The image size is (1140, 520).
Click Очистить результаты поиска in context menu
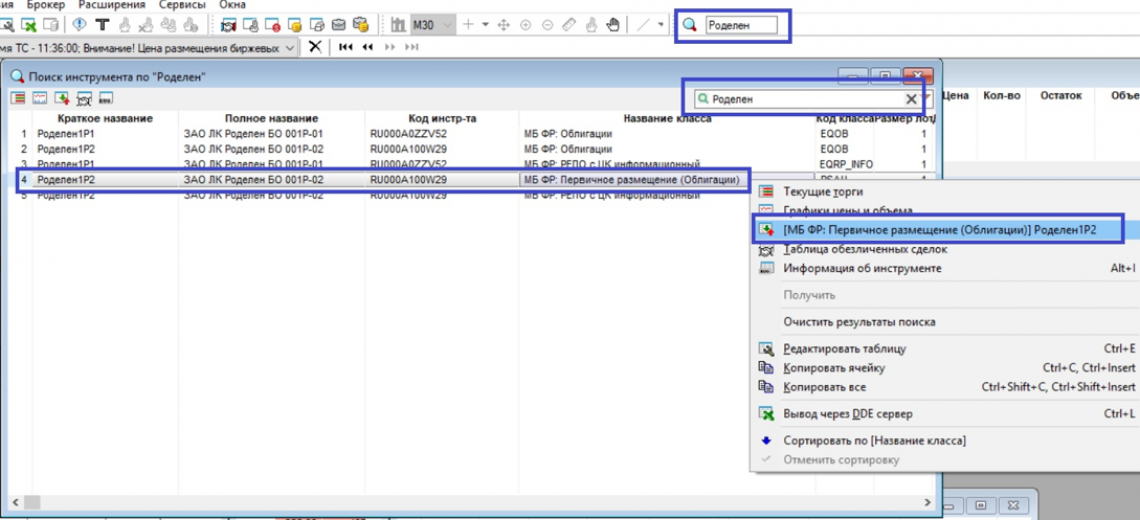[859, 322]
